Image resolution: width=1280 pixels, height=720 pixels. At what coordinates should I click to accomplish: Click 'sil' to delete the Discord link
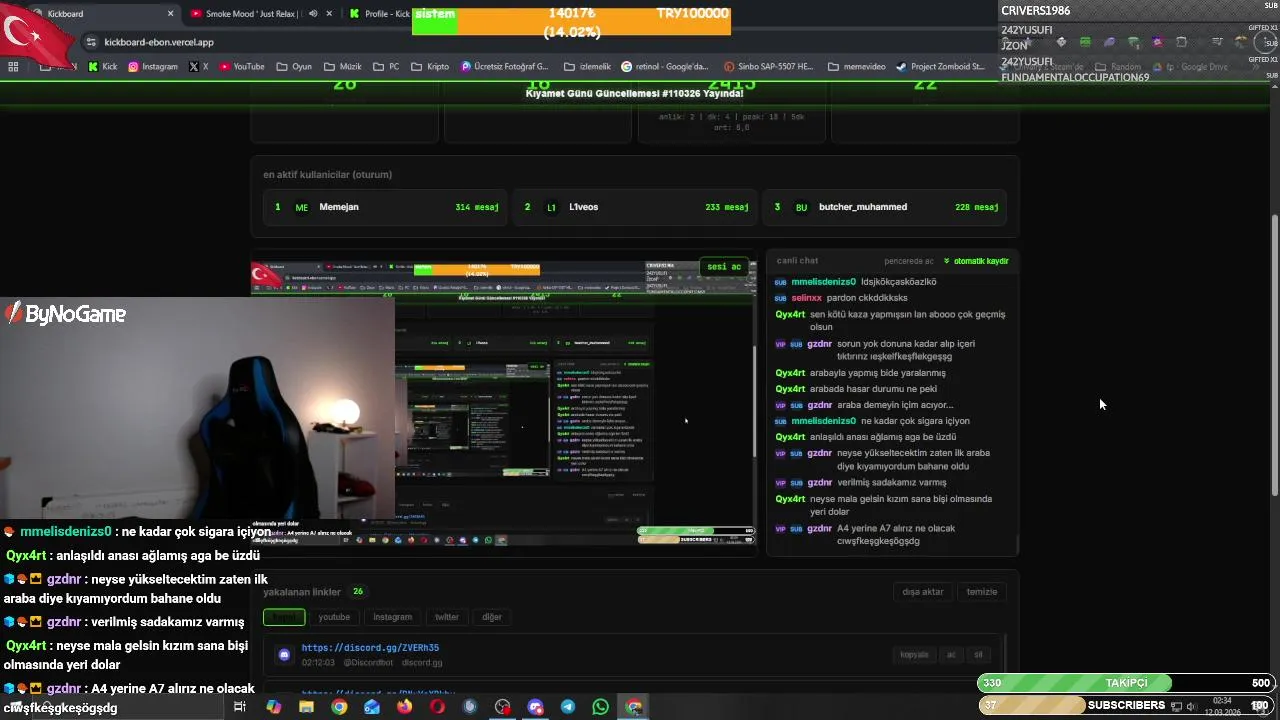point(978,655)
